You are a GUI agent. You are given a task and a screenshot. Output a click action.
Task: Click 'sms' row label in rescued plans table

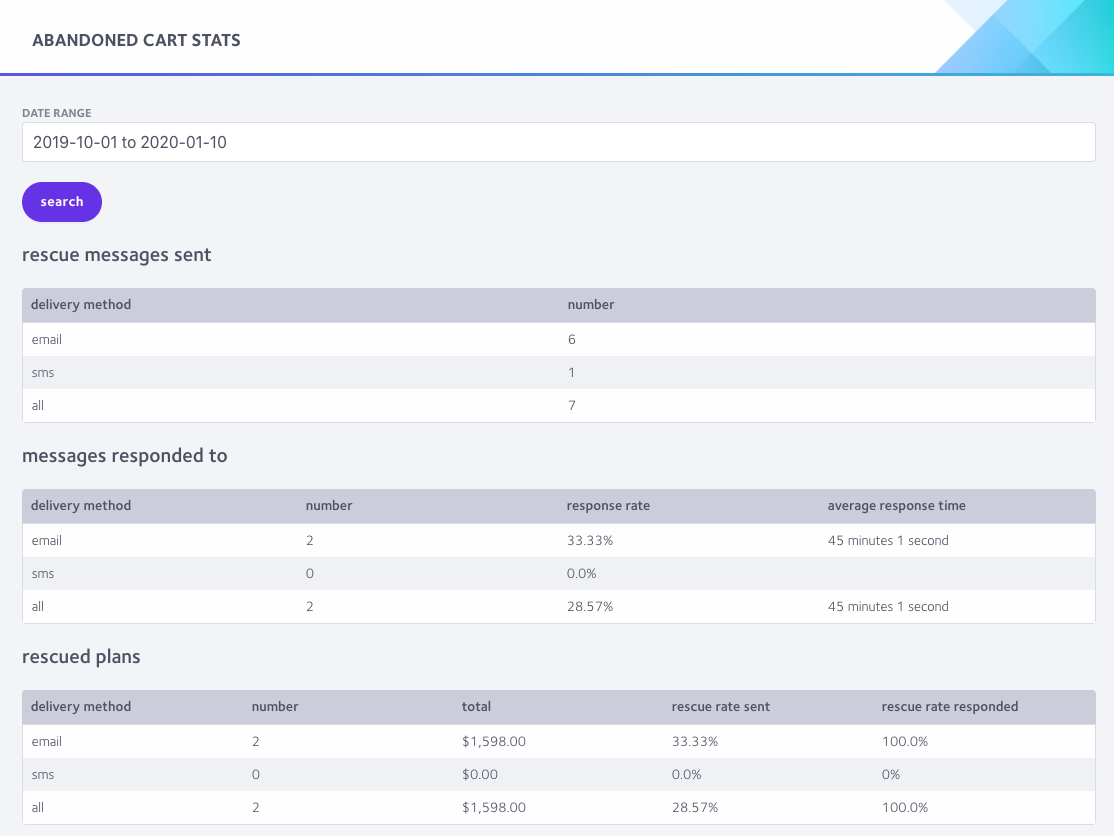click(43, 774)
